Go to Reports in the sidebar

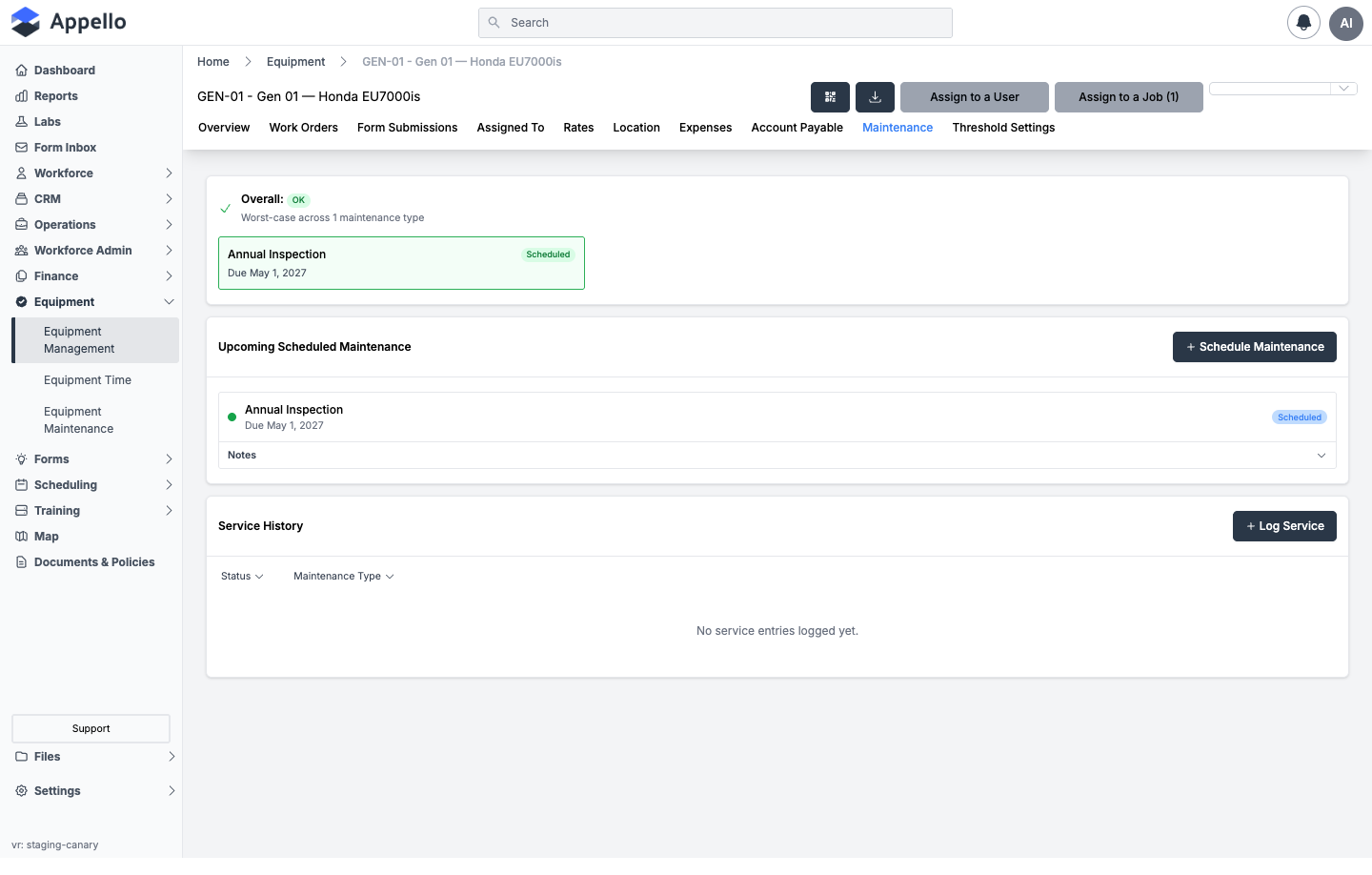point(55,96)
